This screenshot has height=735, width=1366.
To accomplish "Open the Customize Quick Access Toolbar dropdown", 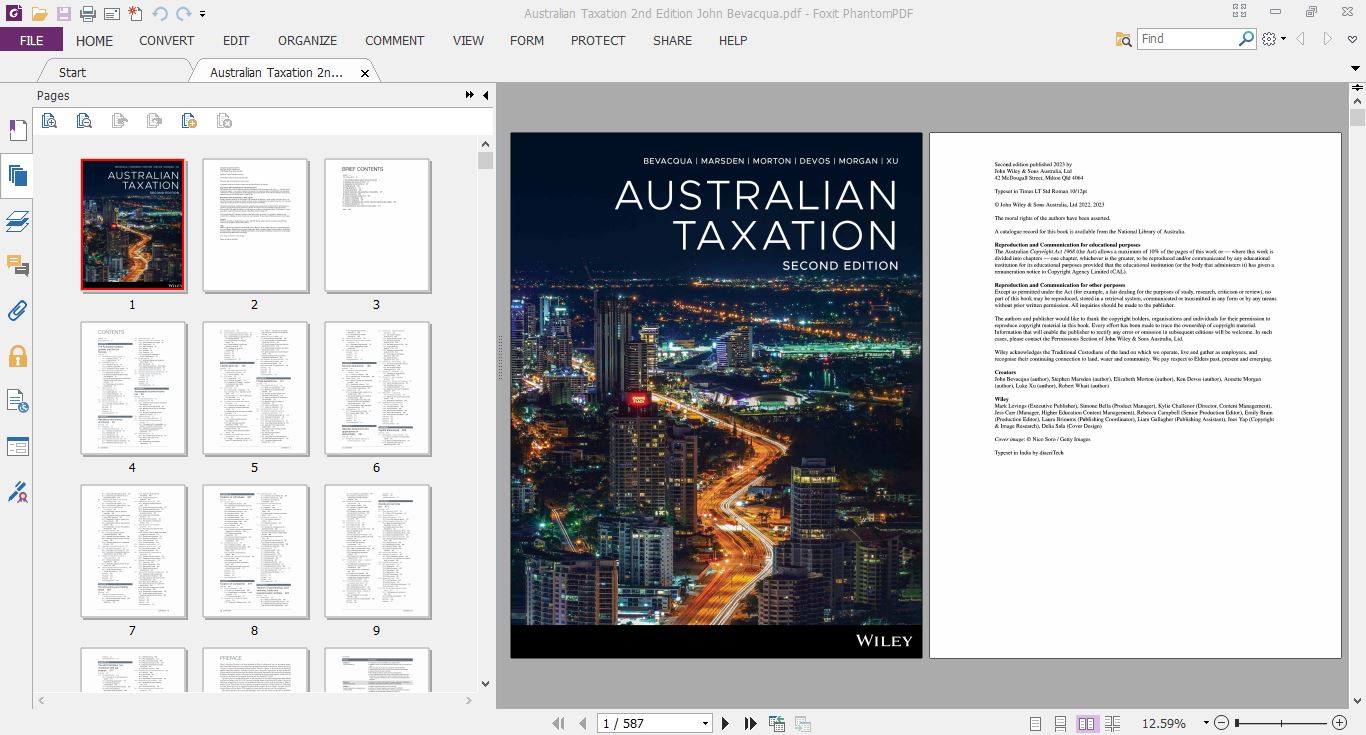I will (203, 14).
